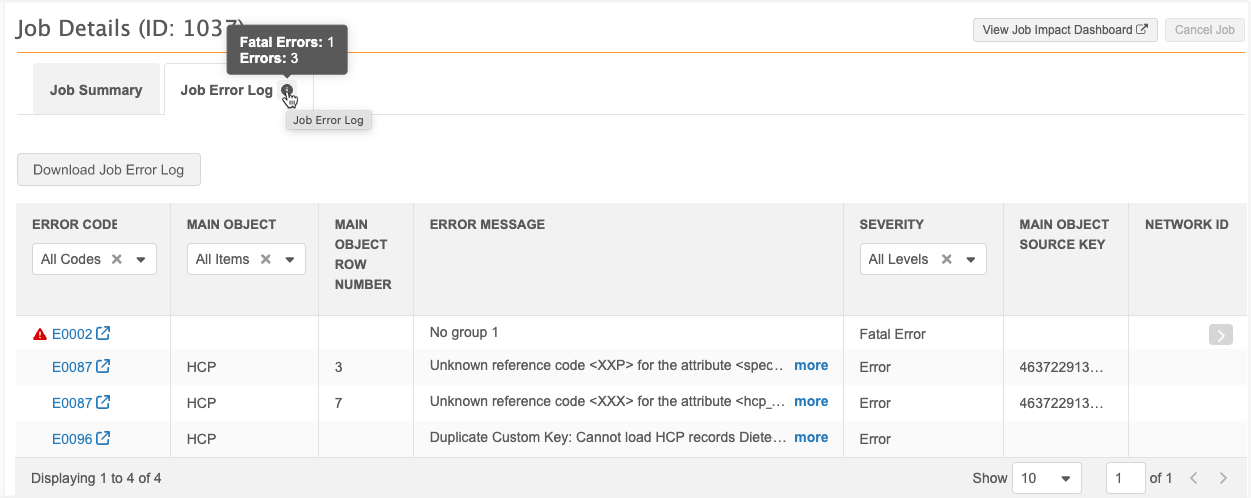
Task: Click View Job Impact Dashboard button
Action: [1065, 30]
